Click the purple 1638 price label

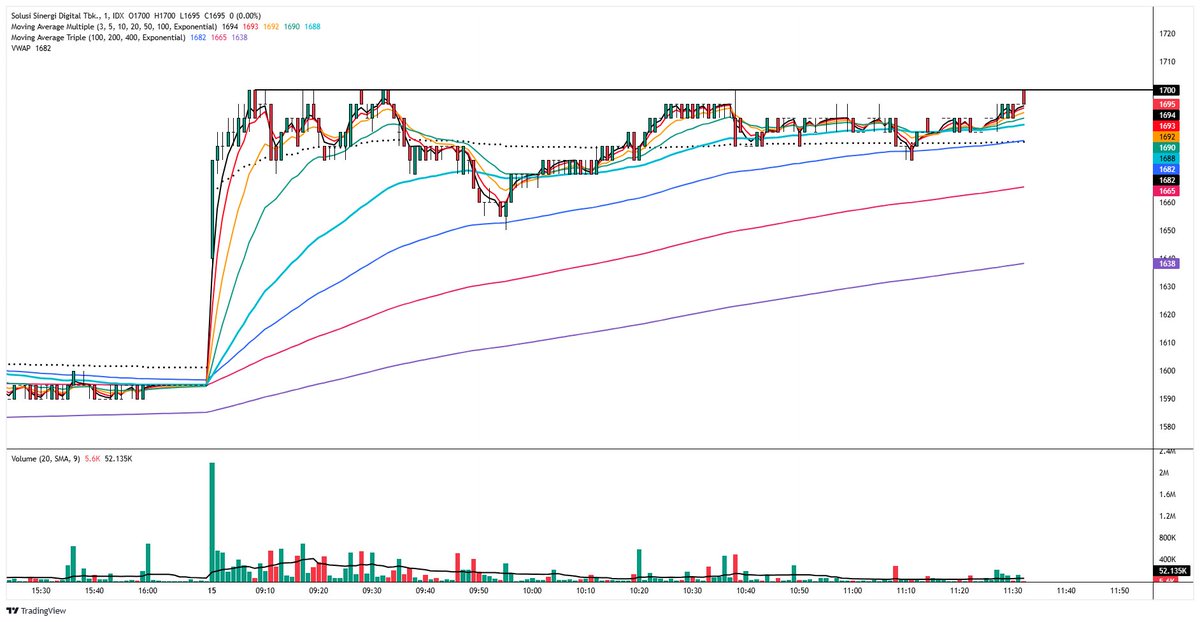[x=1167, y=263]
